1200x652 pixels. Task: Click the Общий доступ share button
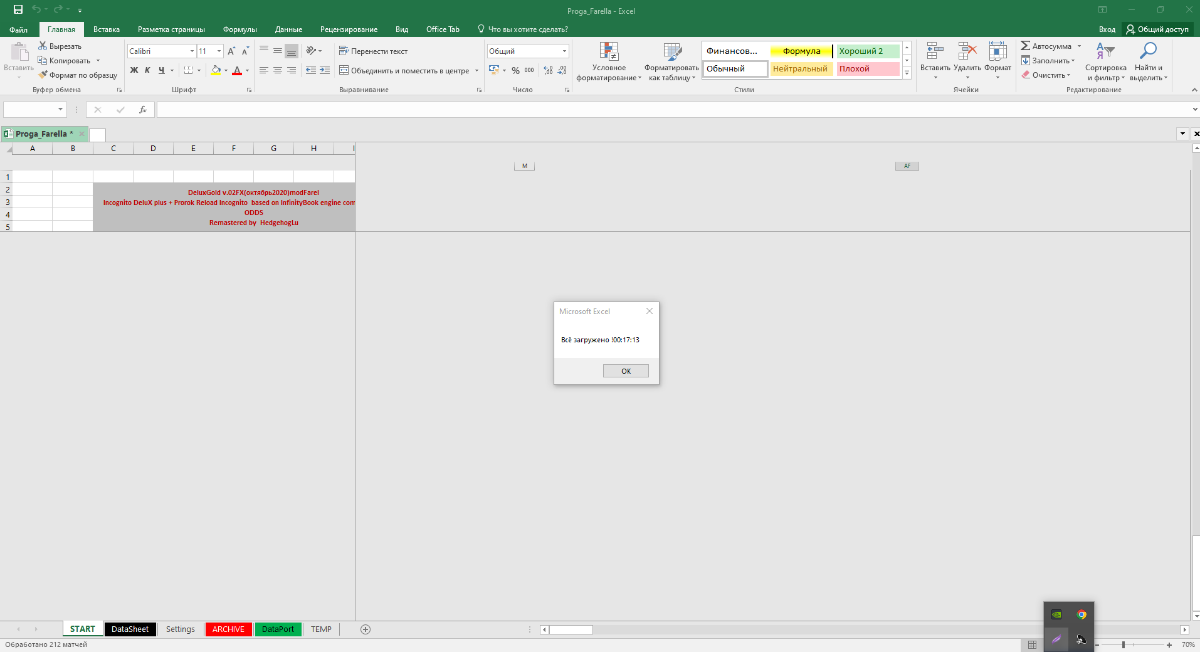point(1158,29)
